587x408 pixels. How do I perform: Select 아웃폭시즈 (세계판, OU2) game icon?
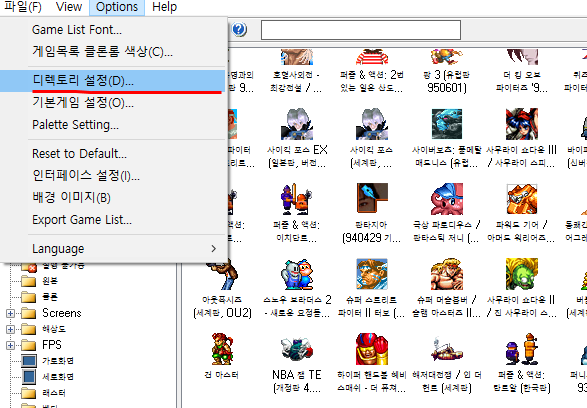[x=222, y=276]
